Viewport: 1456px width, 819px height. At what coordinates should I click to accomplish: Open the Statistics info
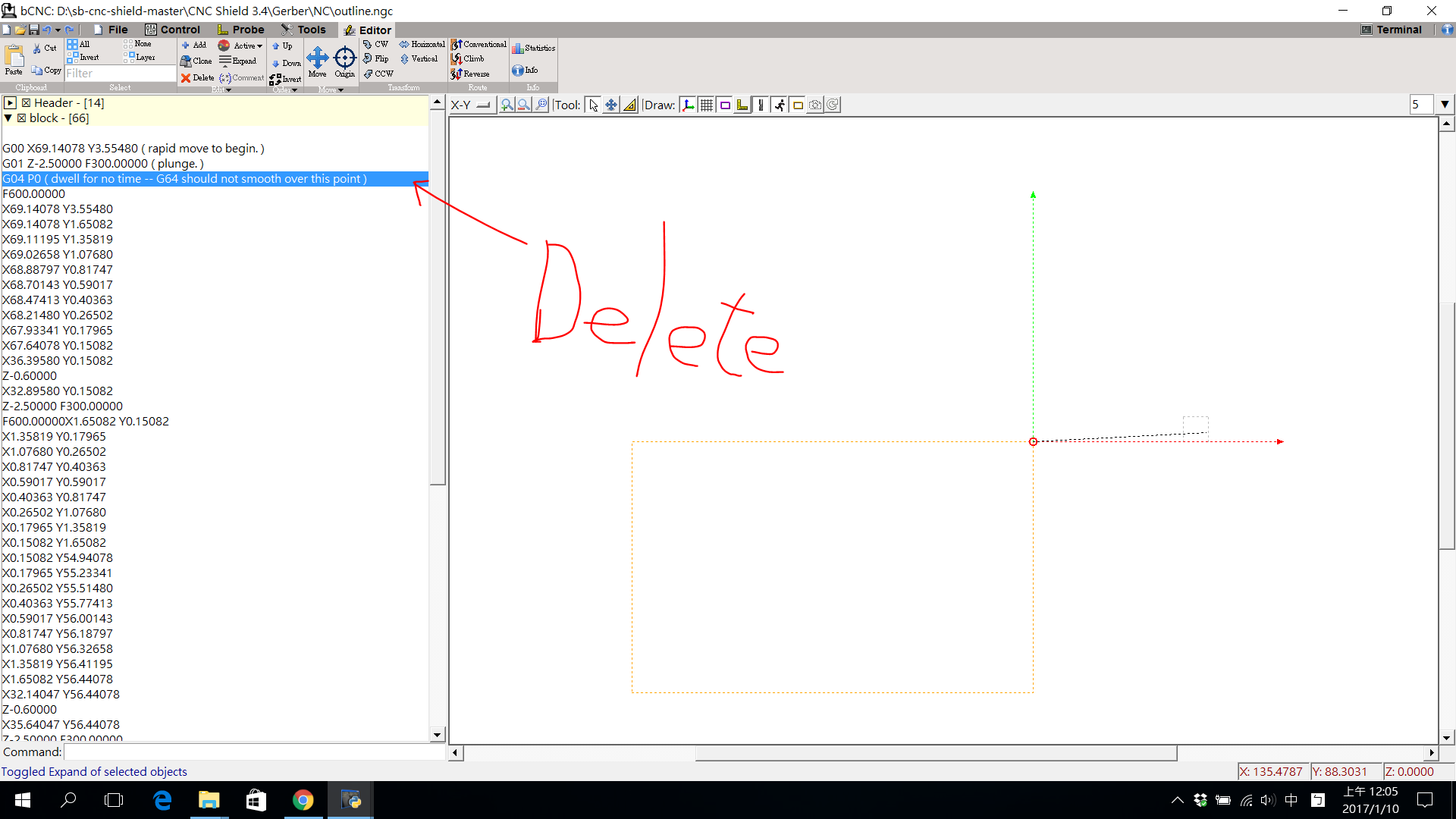coord(533,48)
